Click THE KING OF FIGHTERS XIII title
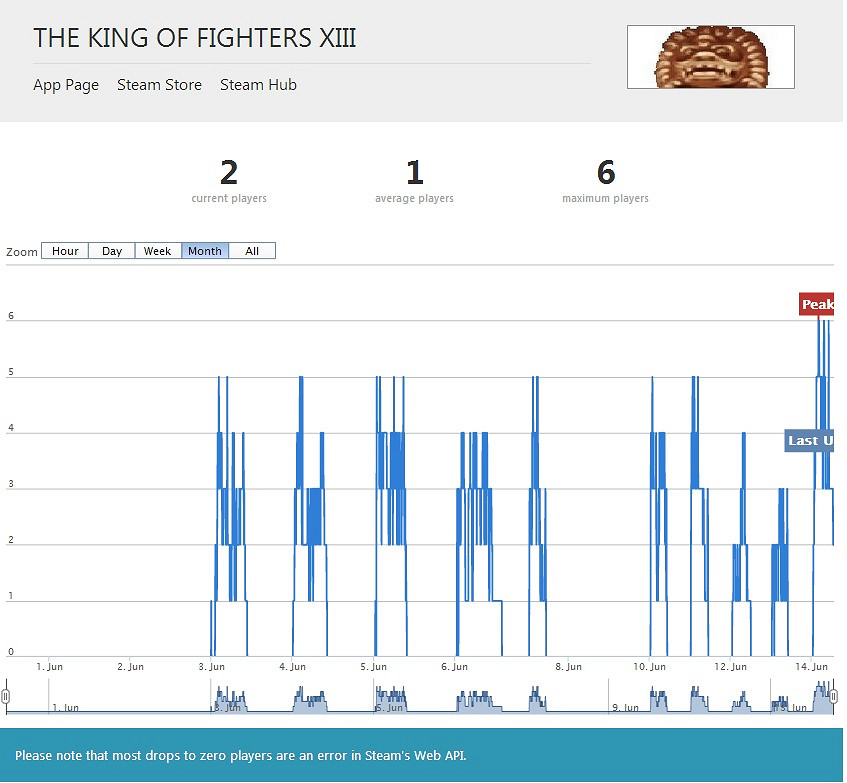 pos(195,38)
